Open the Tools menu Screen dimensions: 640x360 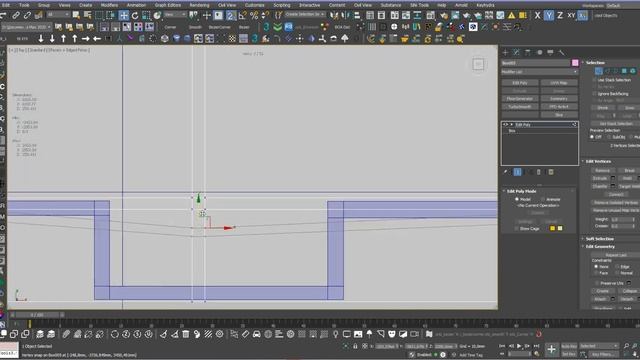click(24, 5)
